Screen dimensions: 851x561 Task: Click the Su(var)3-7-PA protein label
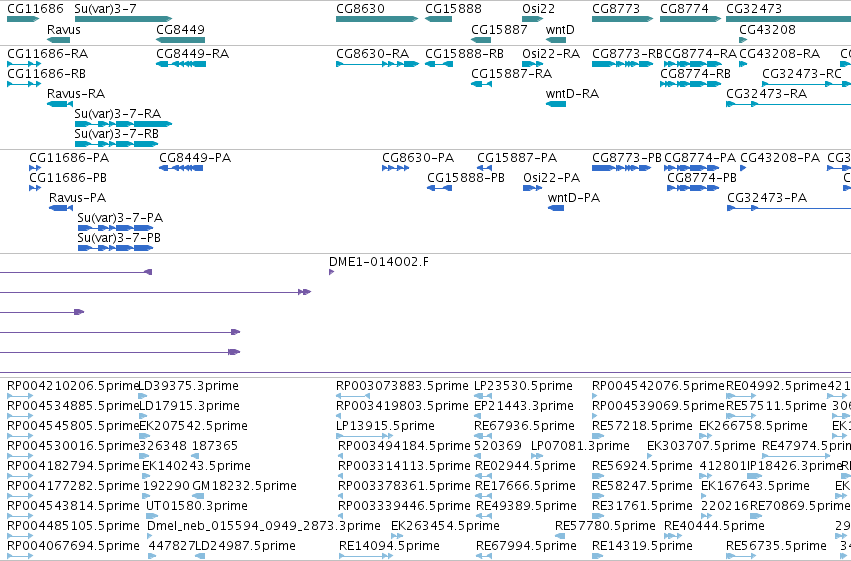[x=120, y=218]
